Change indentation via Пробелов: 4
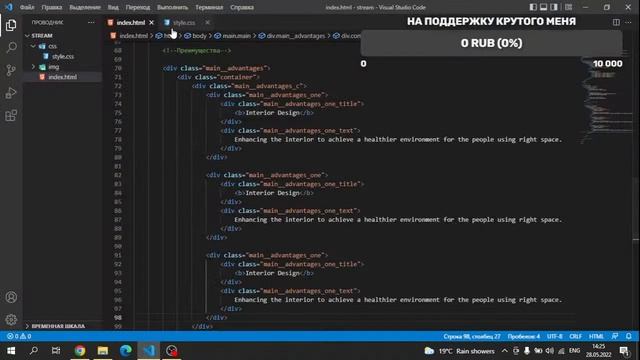Viewport: 640px width, 360px height. [x=524, y=336]
